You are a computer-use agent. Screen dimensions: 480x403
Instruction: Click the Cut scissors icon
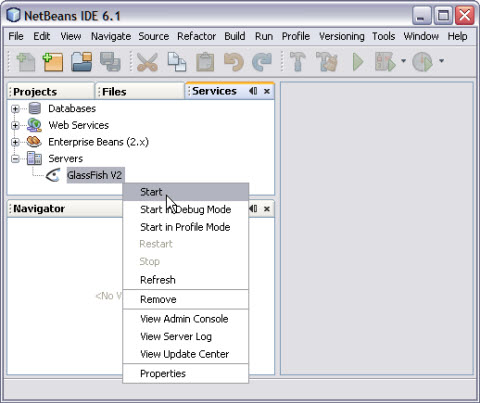point(147,62)
